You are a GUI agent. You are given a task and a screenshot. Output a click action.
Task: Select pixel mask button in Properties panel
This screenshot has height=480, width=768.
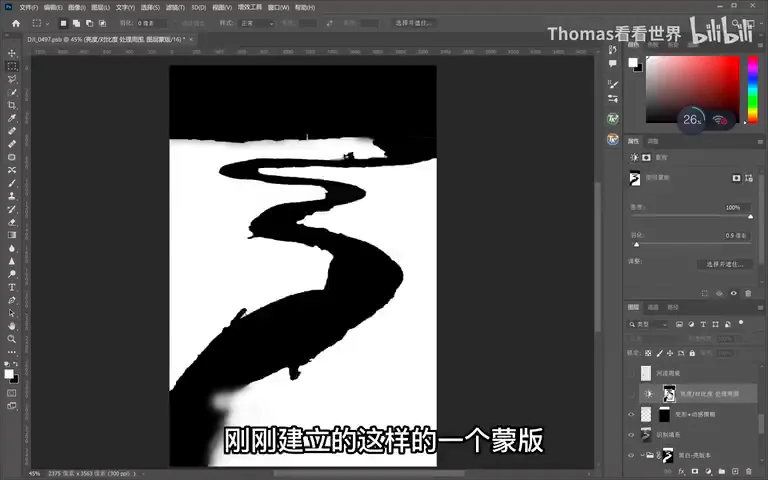pos(736,178)
